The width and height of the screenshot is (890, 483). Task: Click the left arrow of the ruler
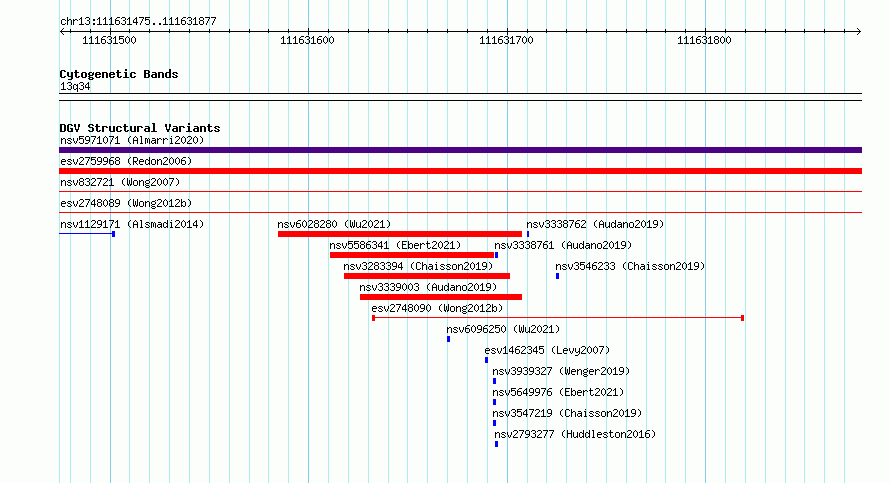(x=62, y=31)
